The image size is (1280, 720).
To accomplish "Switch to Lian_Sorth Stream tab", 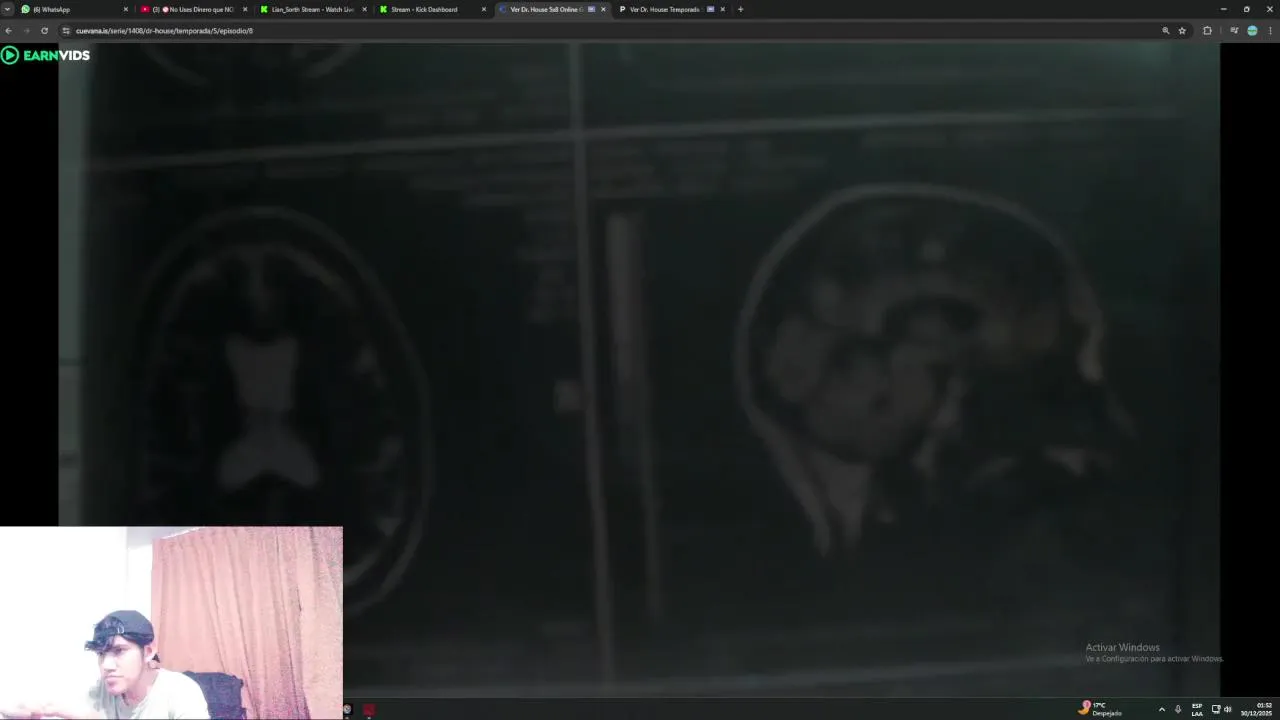I will coord(313,9).
